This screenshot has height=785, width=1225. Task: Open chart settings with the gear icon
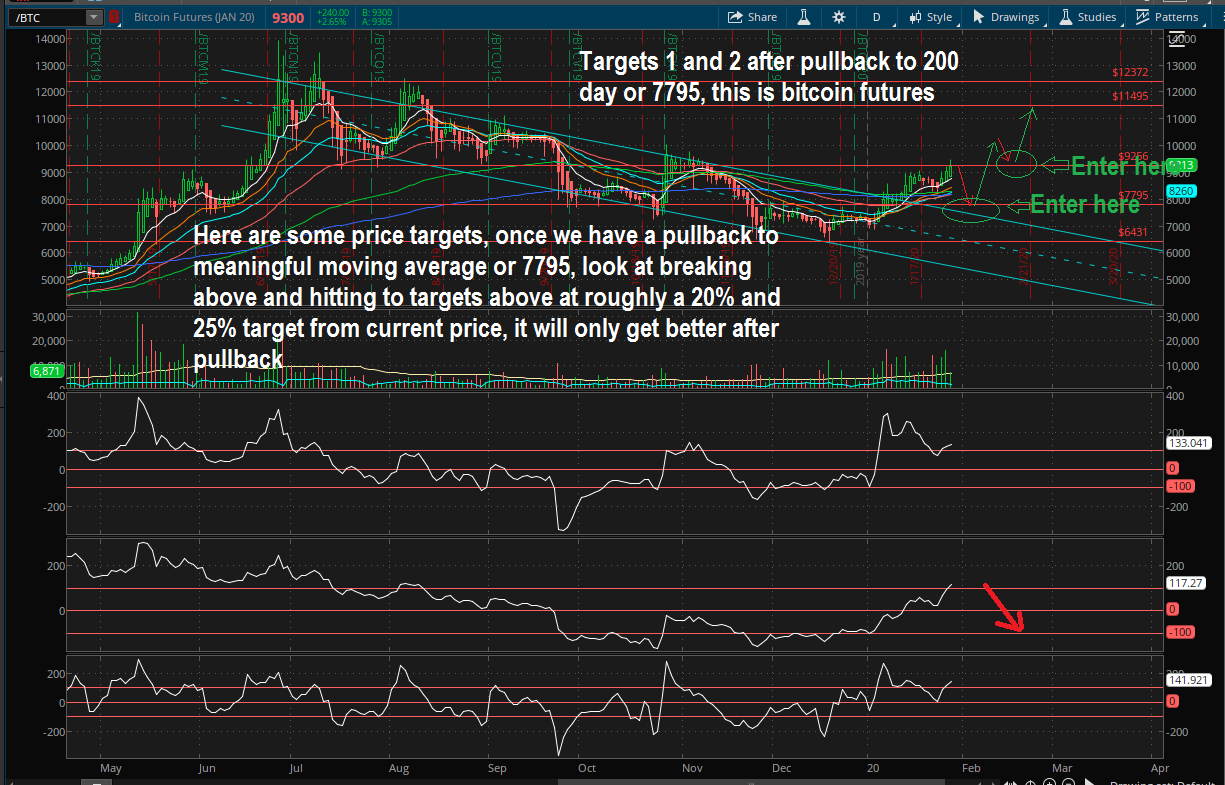tap(838, 17)
